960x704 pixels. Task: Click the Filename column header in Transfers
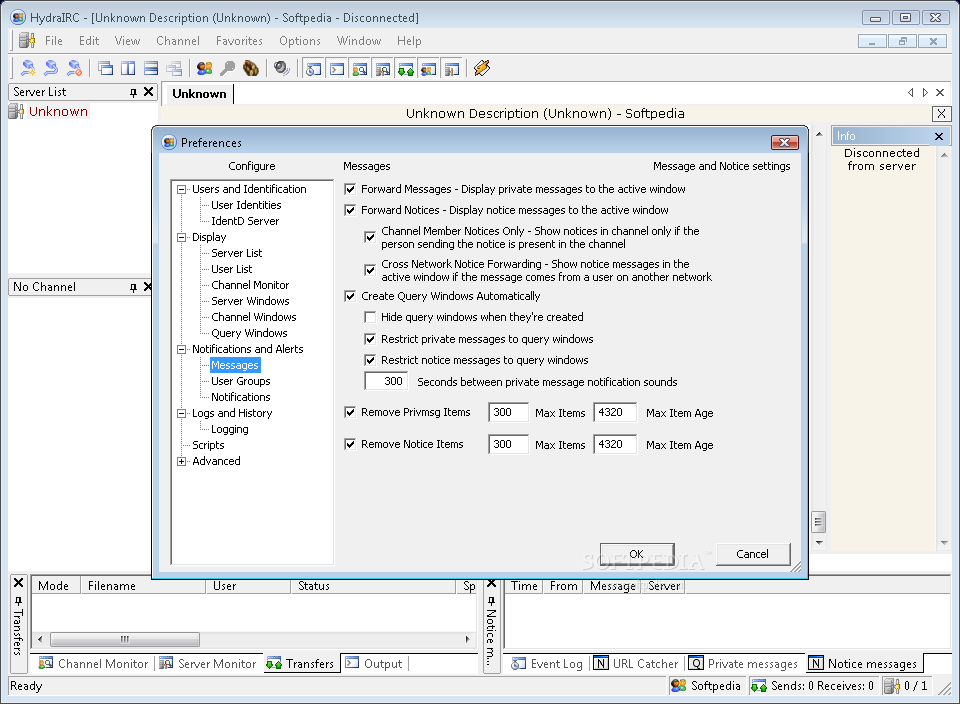pos(143,586)
